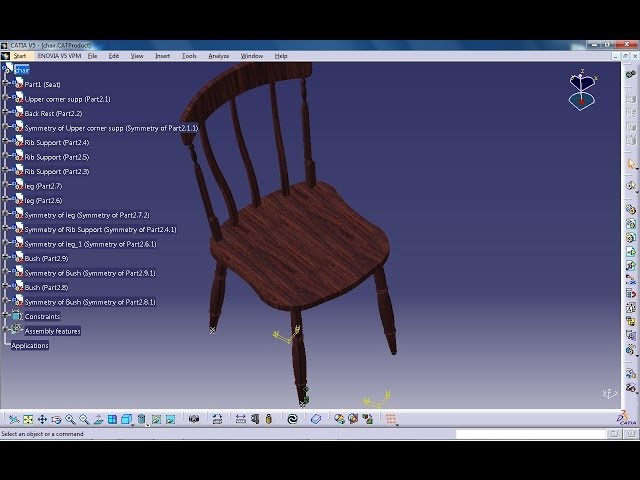Toggle the red dotted snap grid icon

(x=391, y=419)
